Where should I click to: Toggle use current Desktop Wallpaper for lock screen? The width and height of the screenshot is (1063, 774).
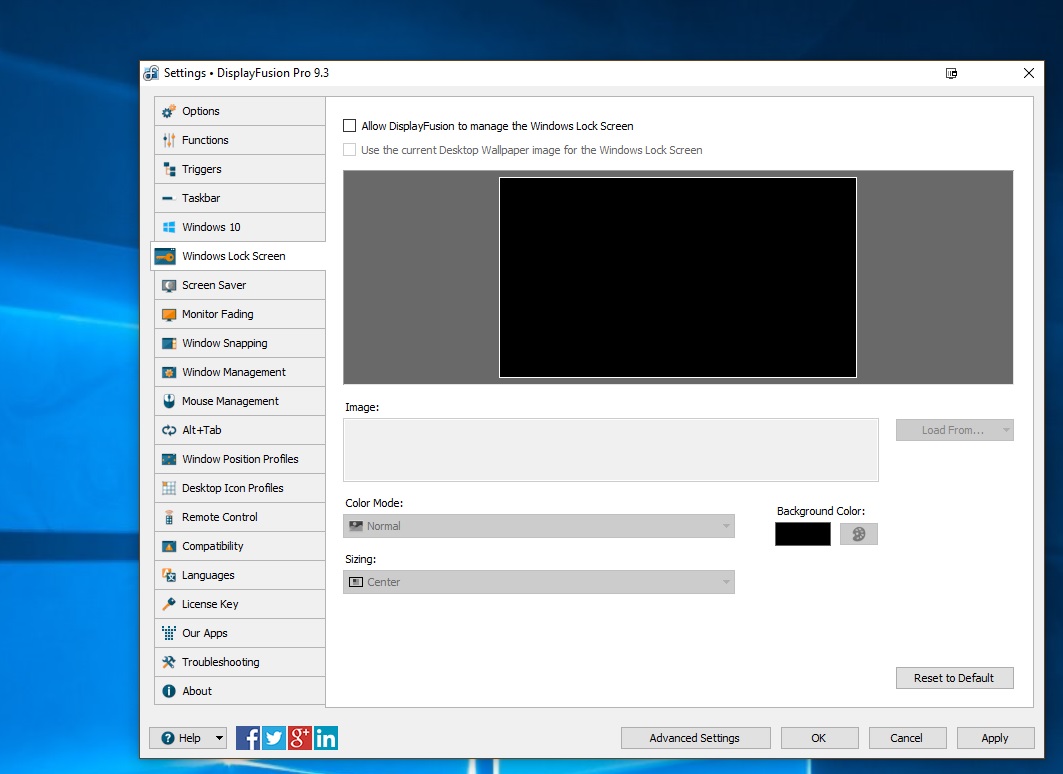pos(350,150)
